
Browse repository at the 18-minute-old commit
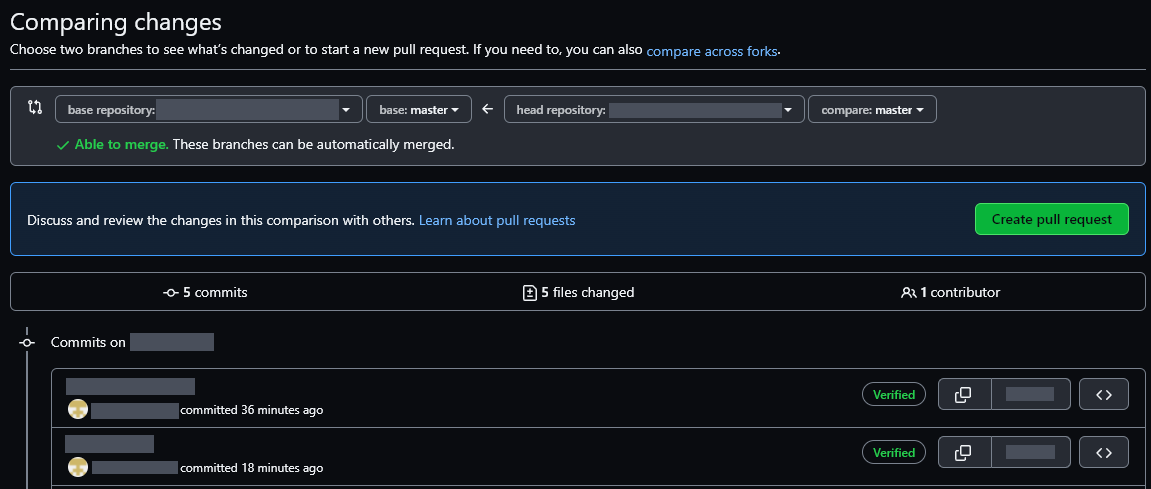pos(1104,453)
